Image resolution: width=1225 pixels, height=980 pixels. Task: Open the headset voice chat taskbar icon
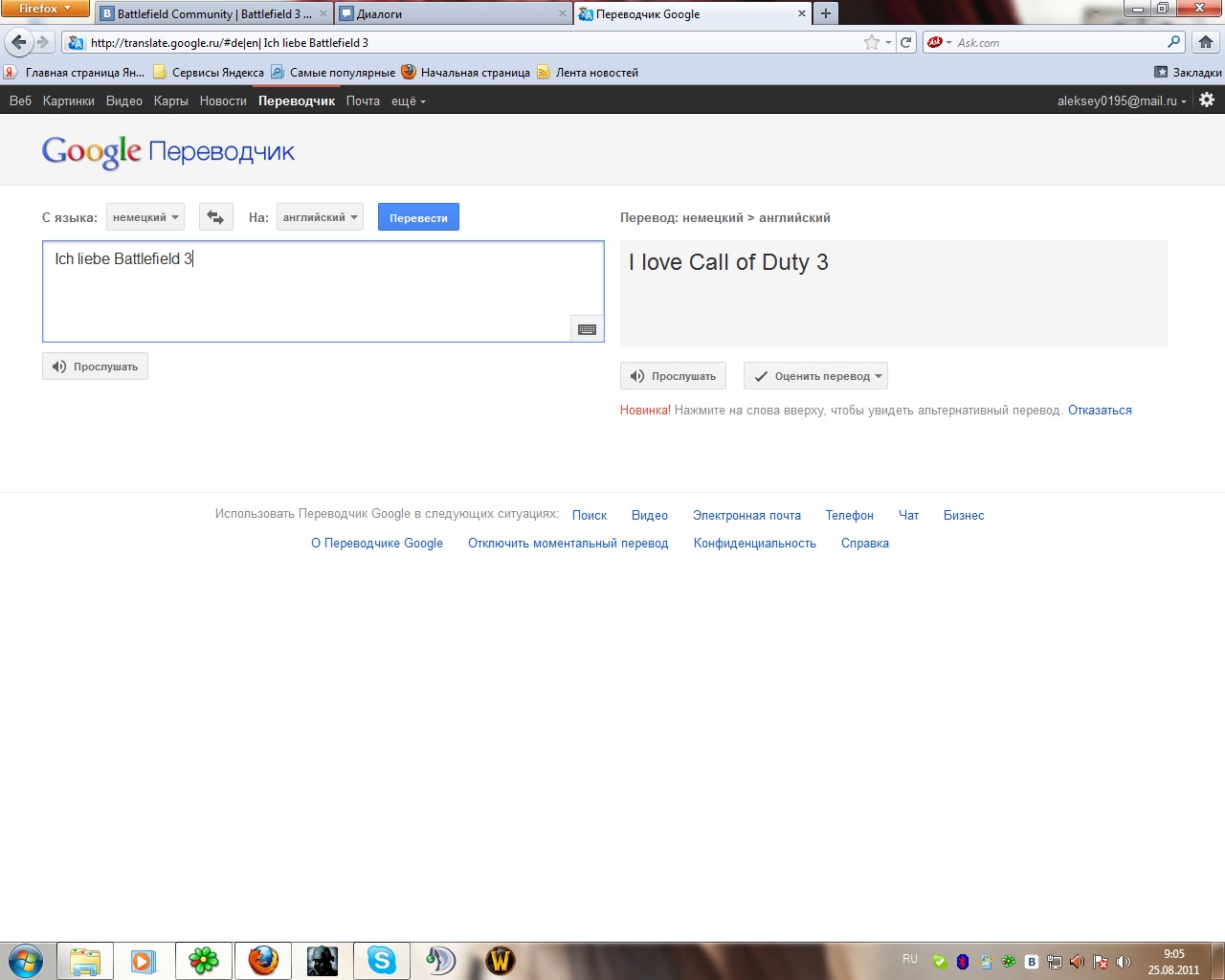[440, 961]
